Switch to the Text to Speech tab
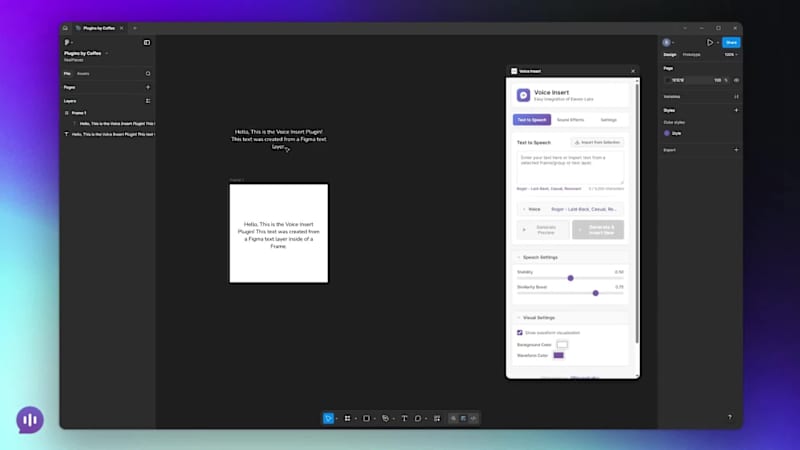 point(532,120)
